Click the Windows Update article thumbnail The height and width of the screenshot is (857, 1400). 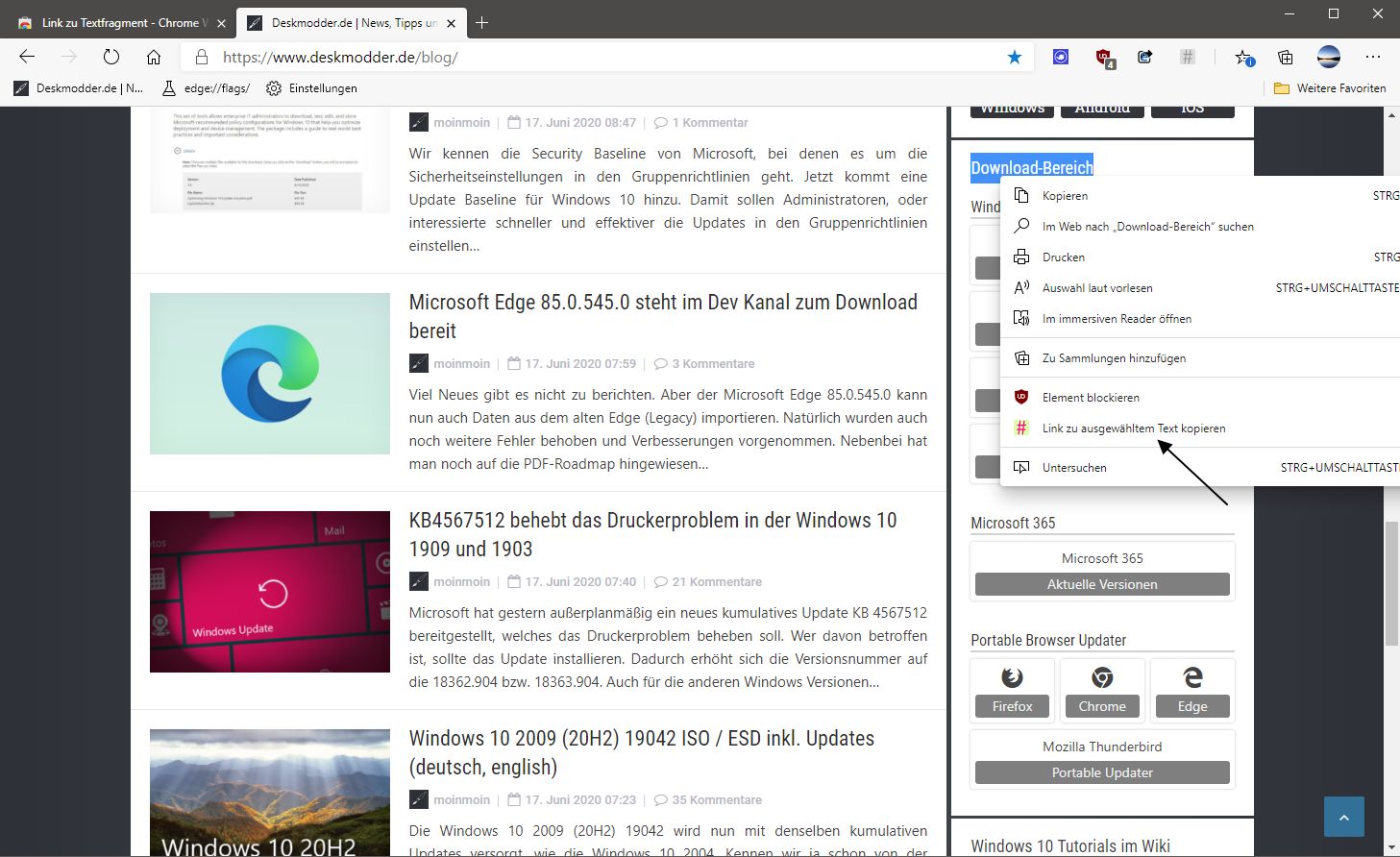(270, 592)
